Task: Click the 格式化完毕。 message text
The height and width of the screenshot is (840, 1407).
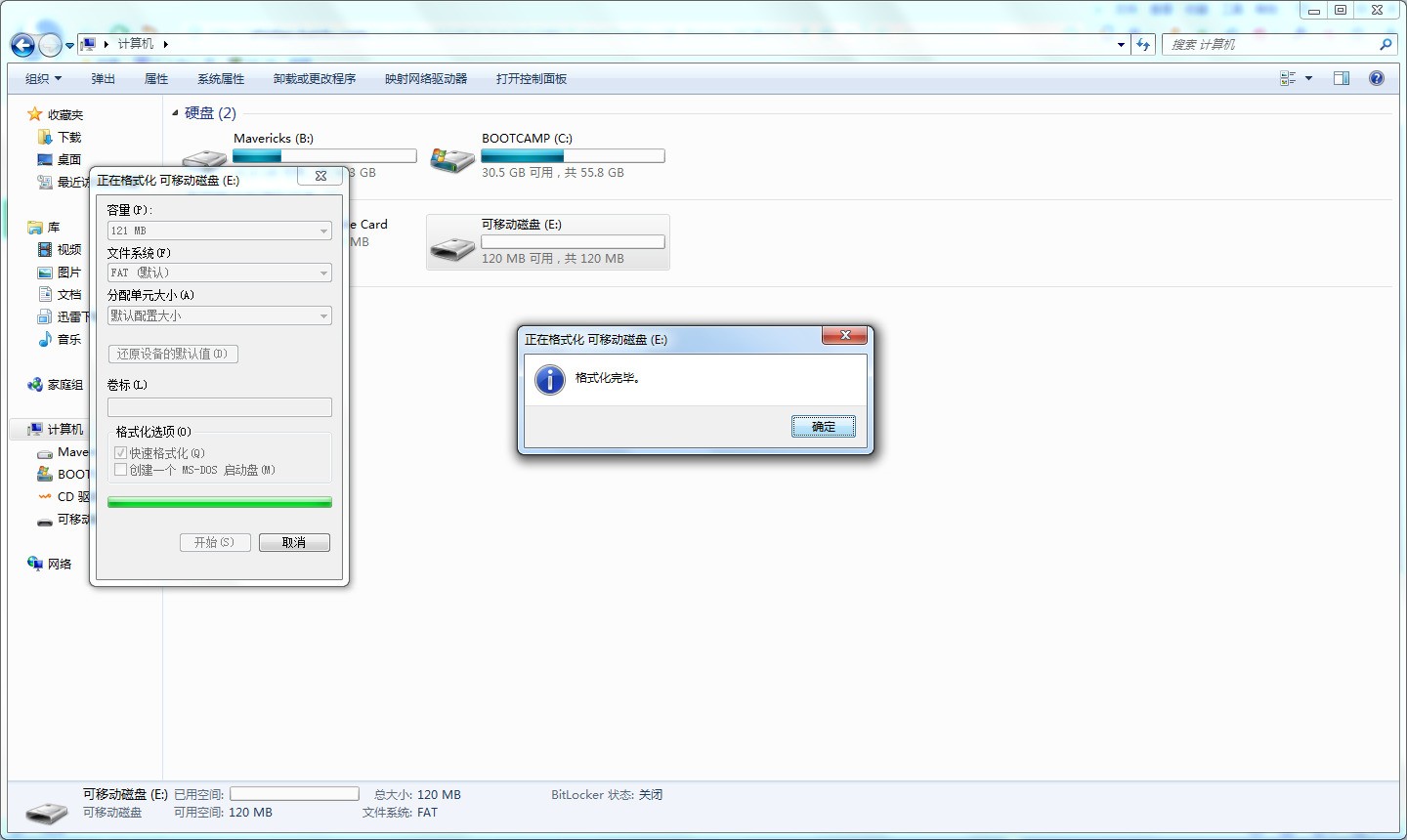Action: 608,378
